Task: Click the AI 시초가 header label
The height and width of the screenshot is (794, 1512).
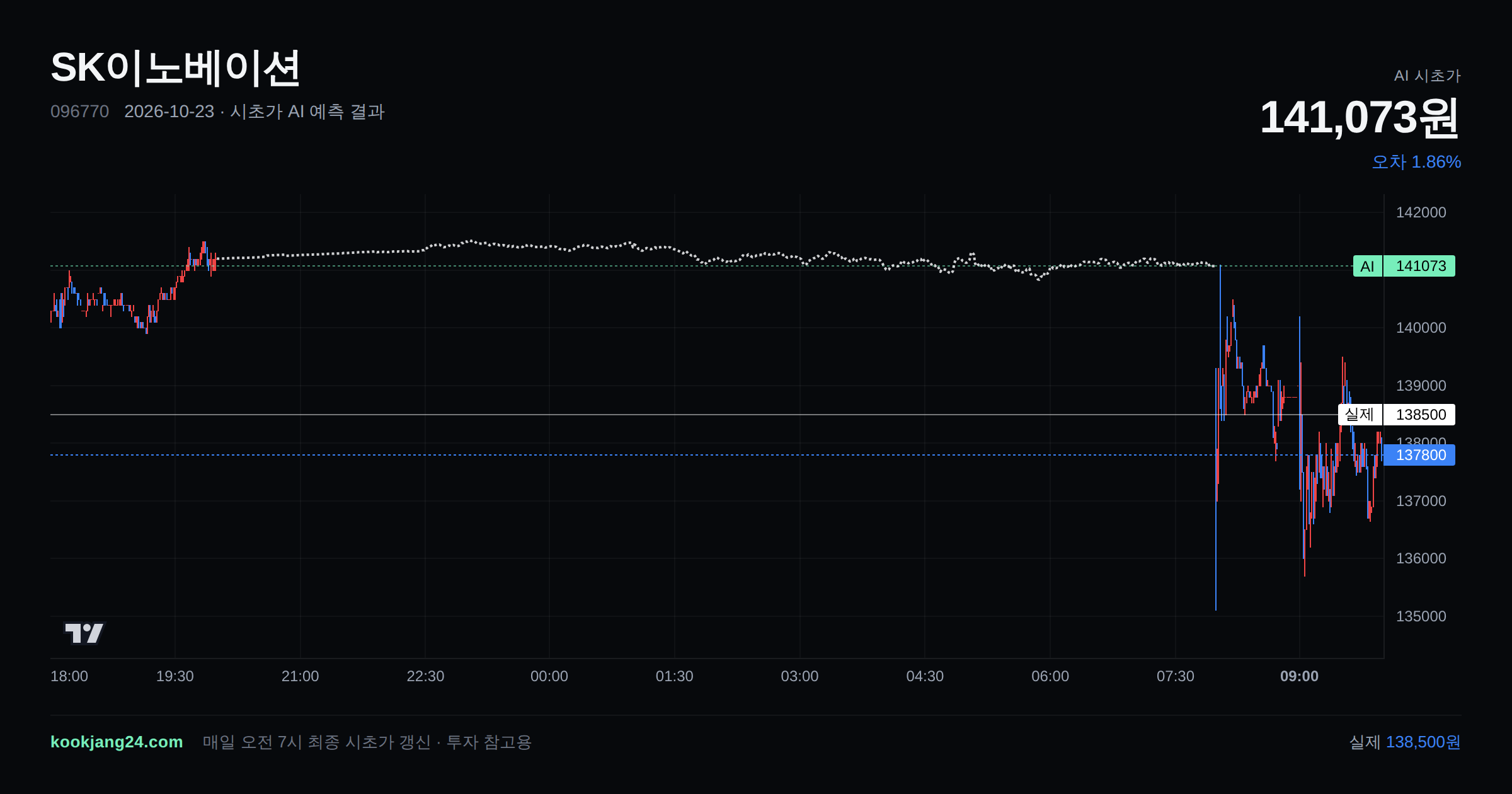Action: tap(1427, 76)
